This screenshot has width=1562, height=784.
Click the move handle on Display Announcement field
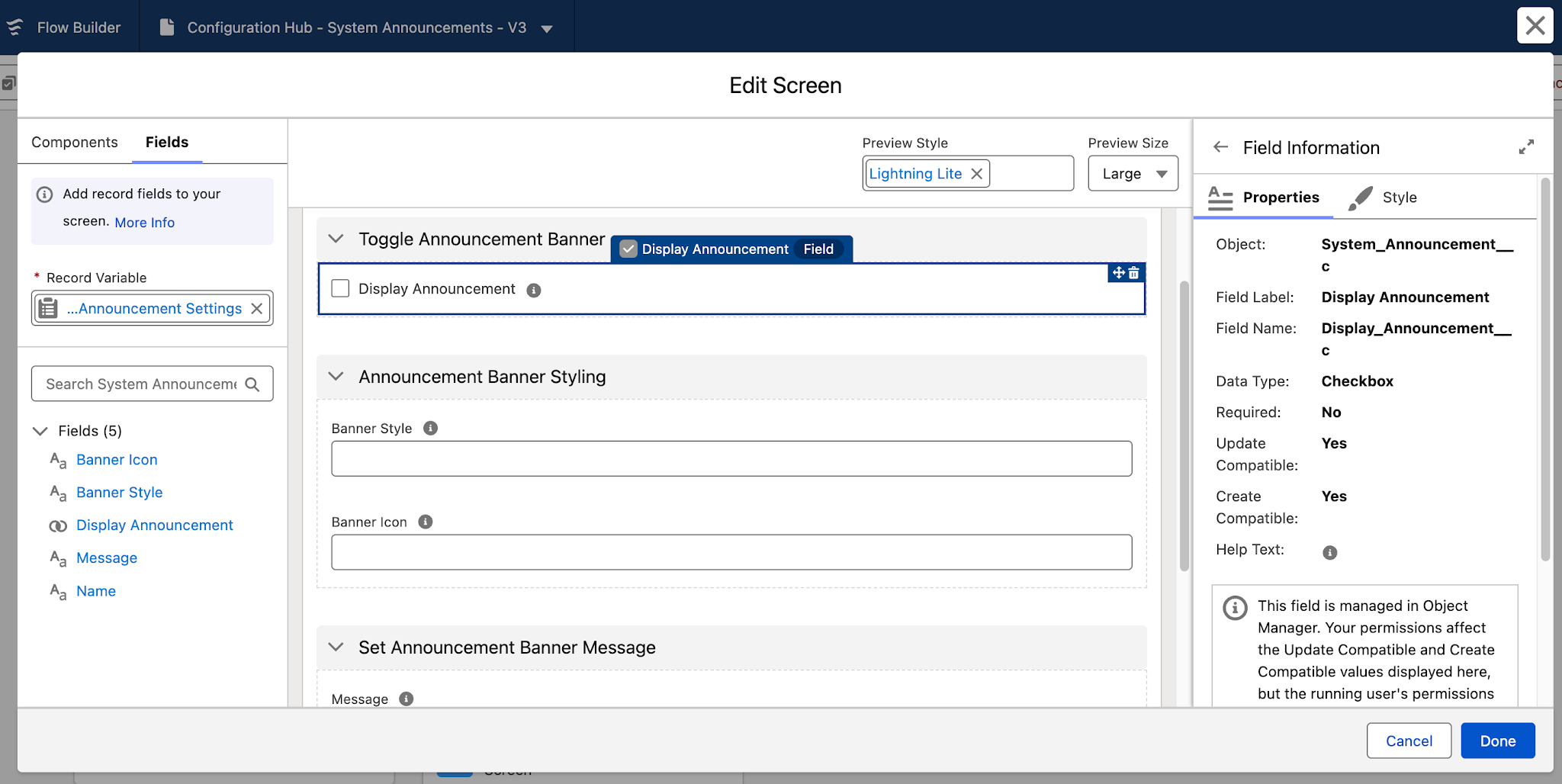point(1118,272)
